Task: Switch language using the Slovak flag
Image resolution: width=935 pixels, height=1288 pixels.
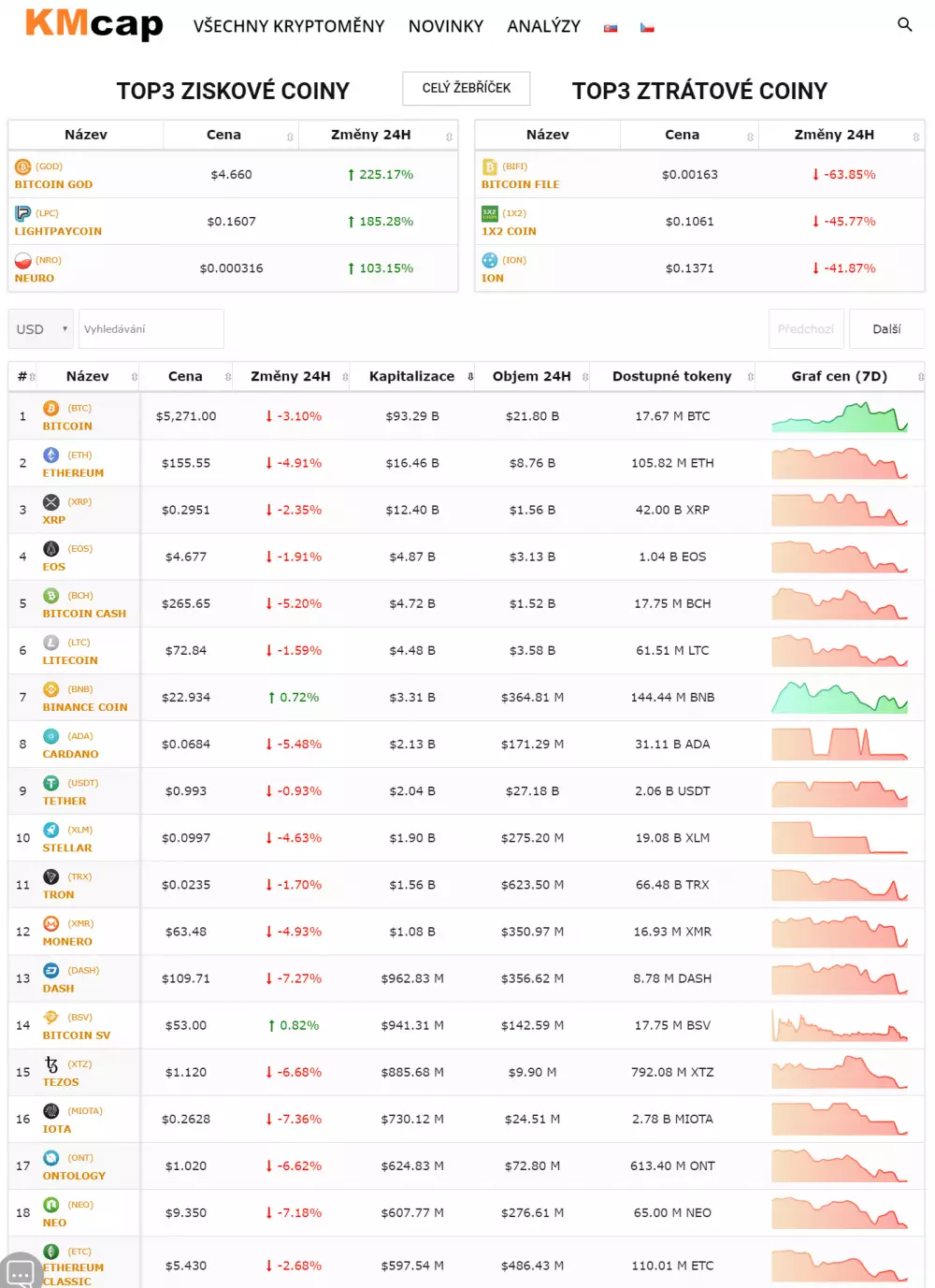Action: [611, 28]
